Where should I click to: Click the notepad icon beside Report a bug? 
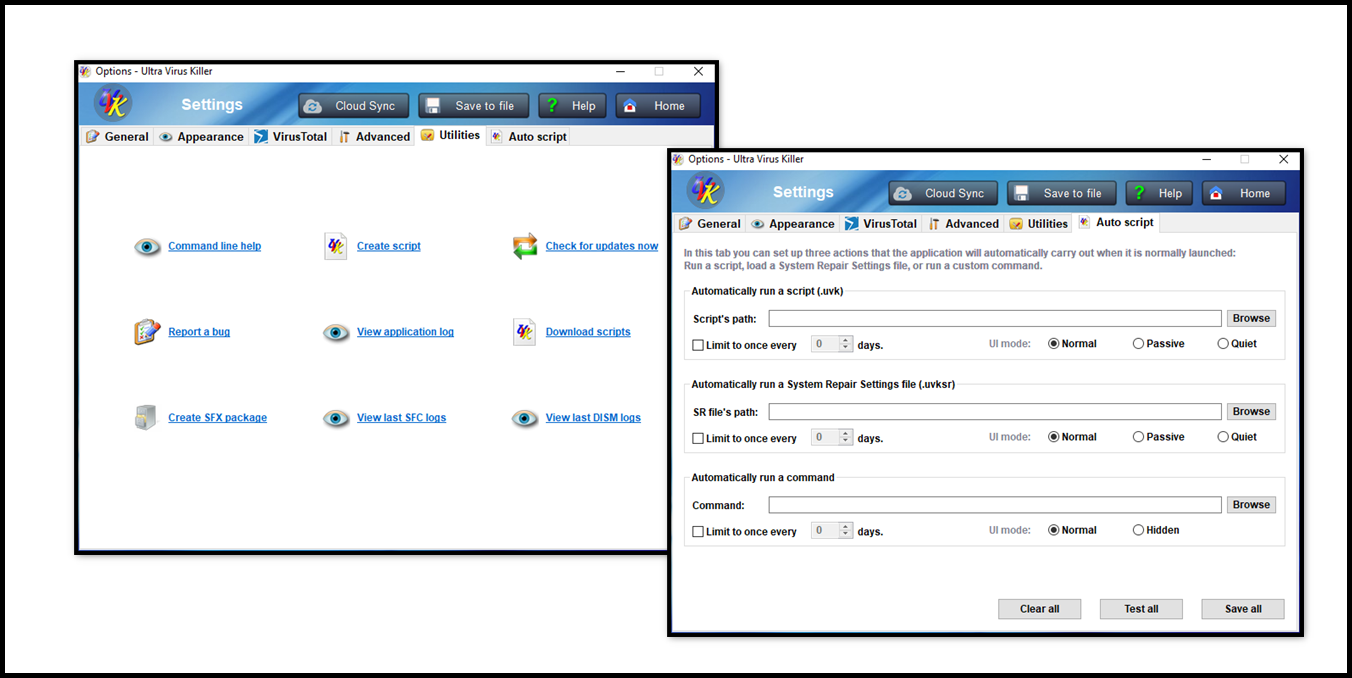148,332
